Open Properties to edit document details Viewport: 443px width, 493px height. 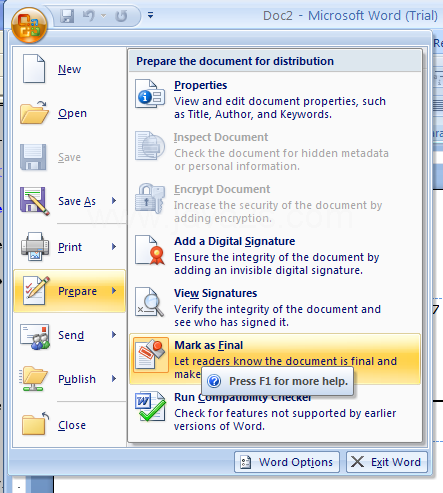[x=275, y=99]
